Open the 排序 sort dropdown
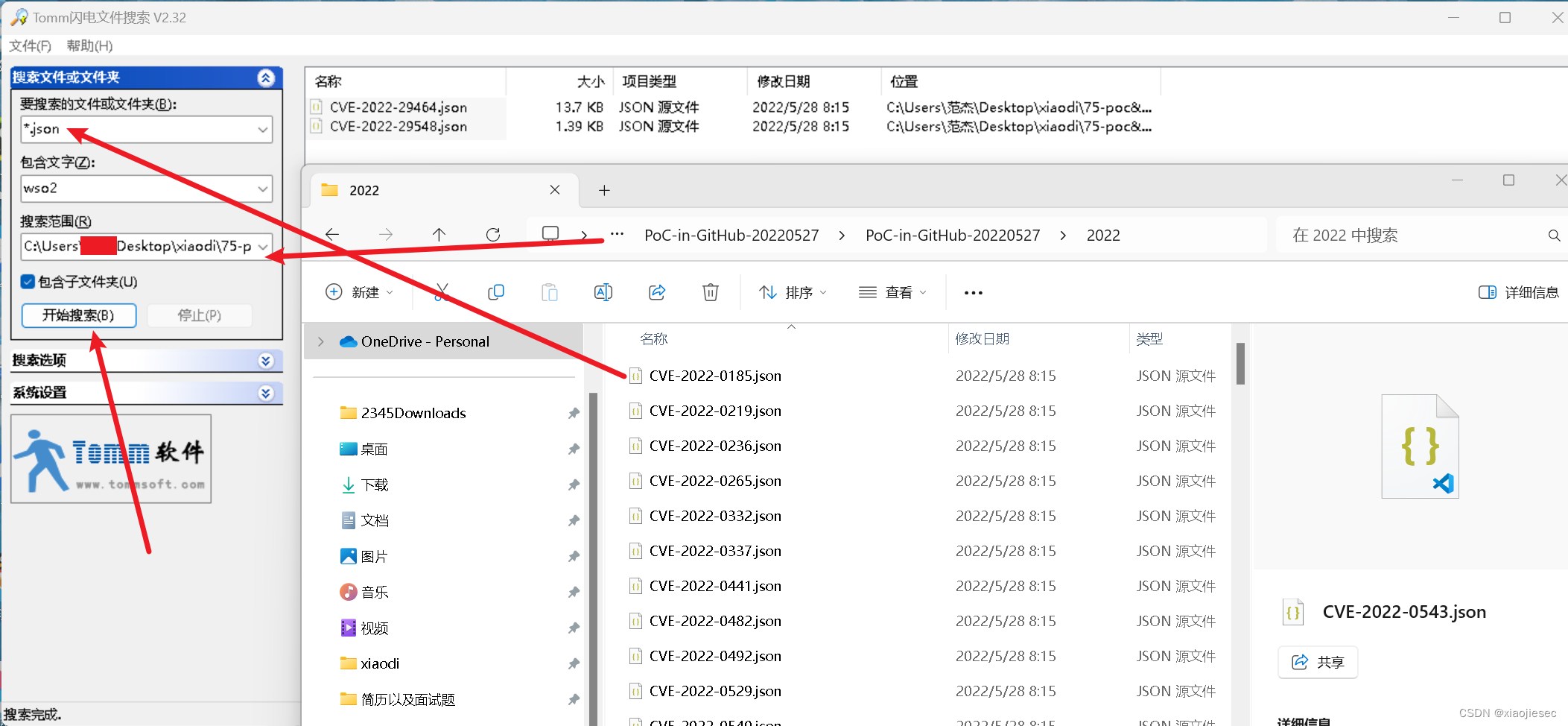 pos(793,291)
